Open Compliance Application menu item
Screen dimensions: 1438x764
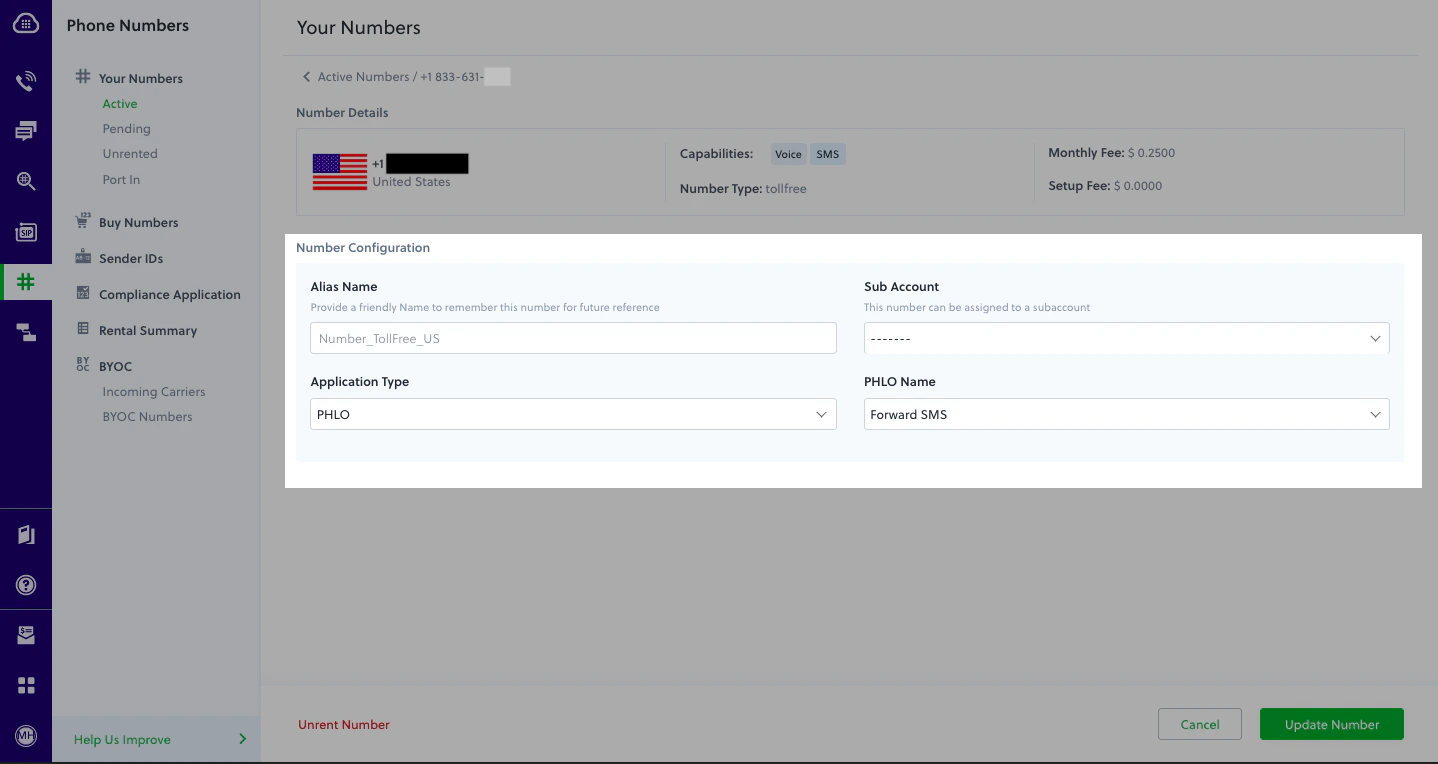point(170,295)
